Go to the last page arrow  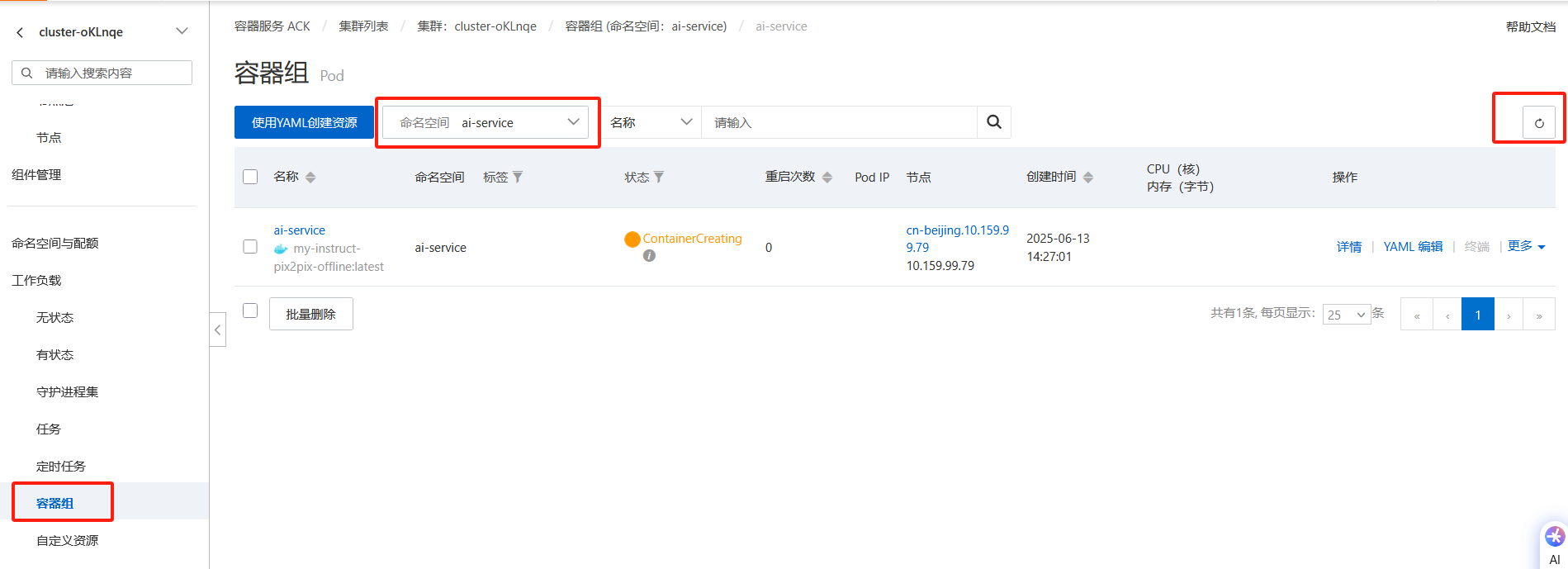[1539, 315]
